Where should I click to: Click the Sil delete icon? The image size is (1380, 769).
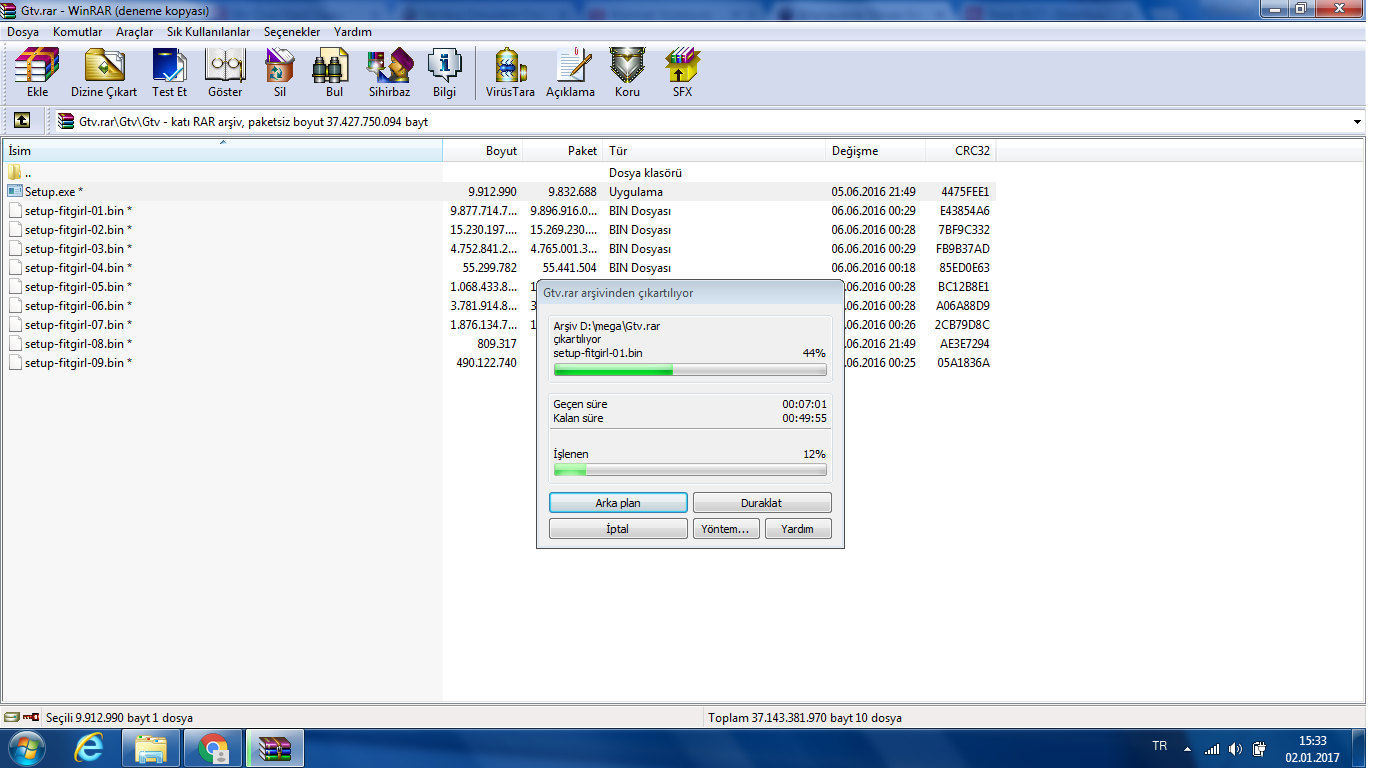tap(280, 73)
